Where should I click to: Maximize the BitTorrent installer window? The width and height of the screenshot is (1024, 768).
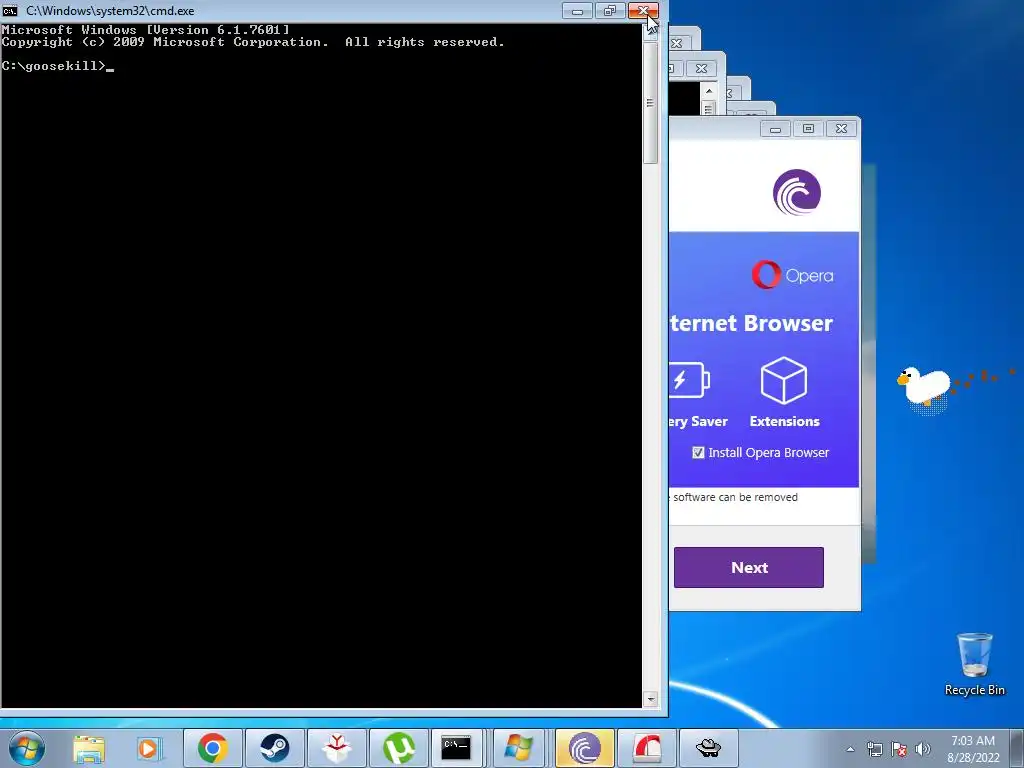click(808, 129)
